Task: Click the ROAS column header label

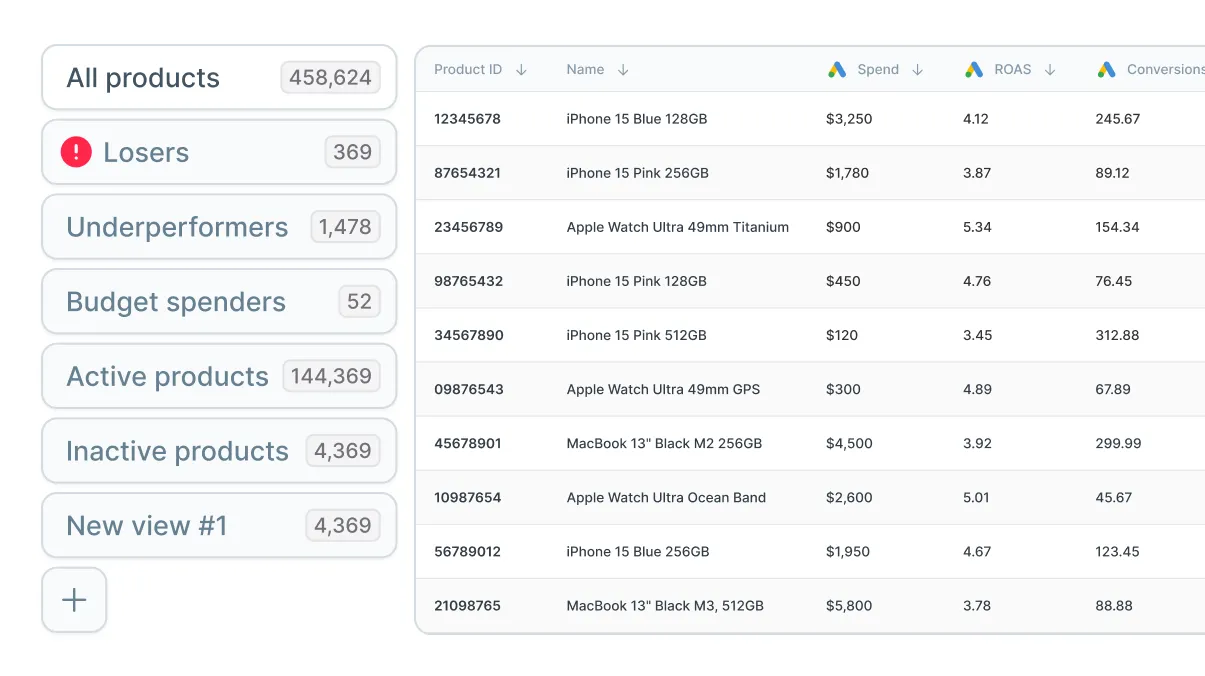Action: pyautogui.click(x=1013, y=70)
